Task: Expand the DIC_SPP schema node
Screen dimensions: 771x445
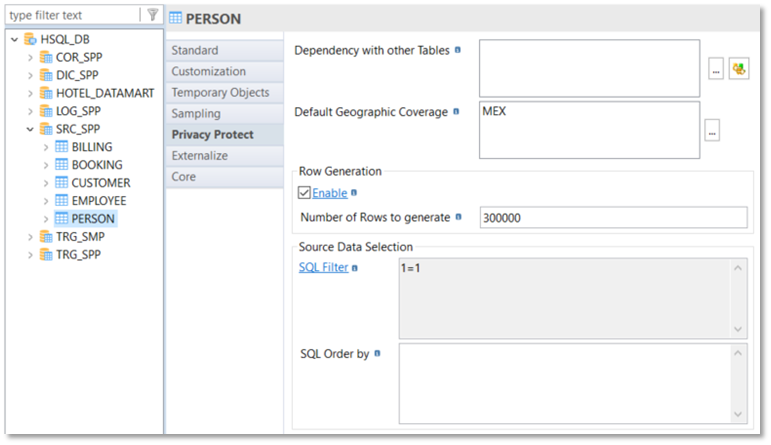Action: (x=30, y=75)
